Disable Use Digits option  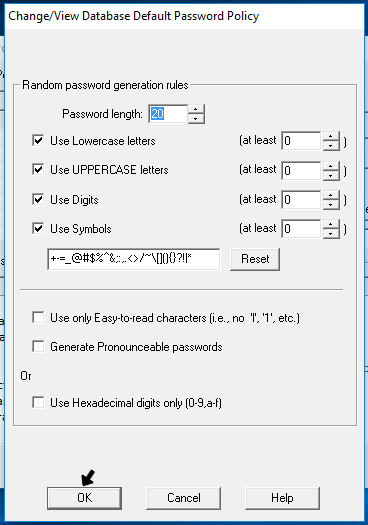click(x=38, y=199)
